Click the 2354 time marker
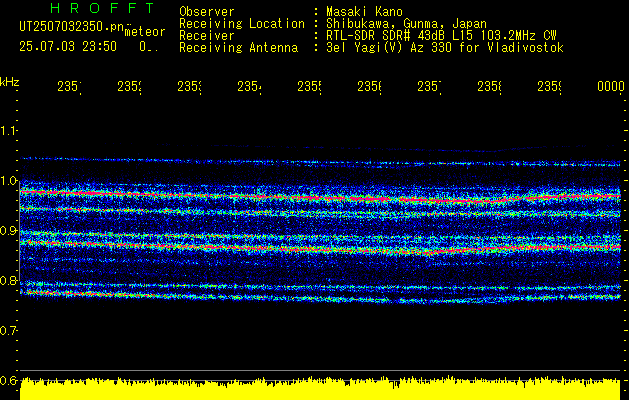The width and height of the screenshot is (629, 400). (249, 87)
